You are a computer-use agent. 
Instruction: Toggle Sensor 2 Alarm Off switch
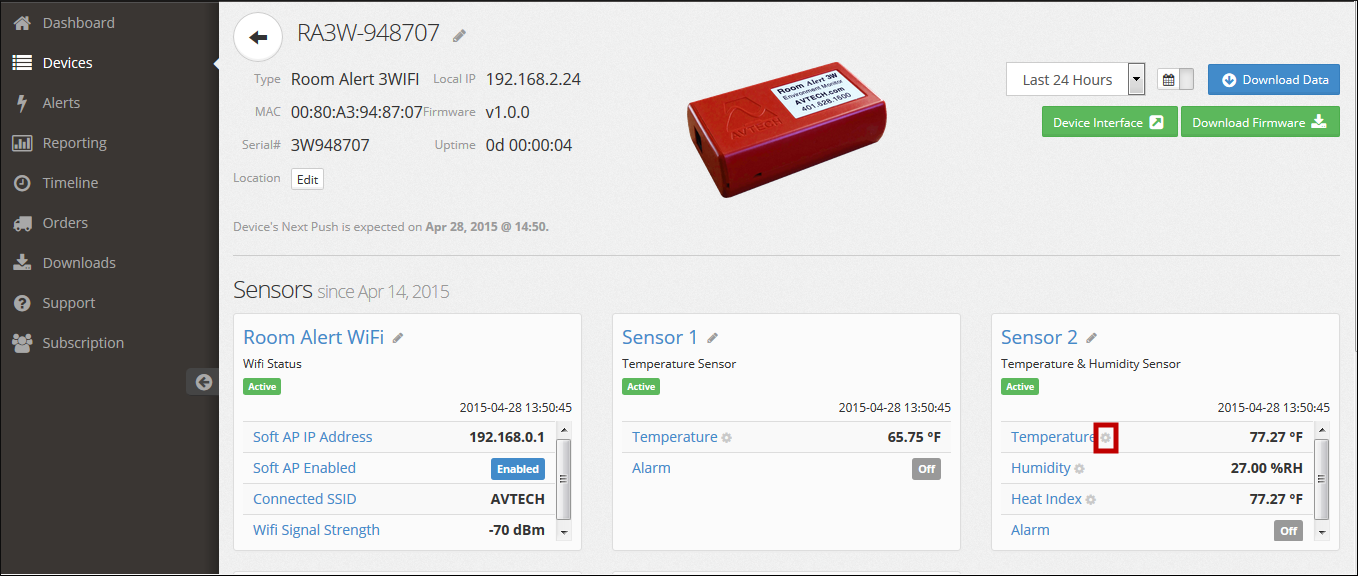[1288, 531]
